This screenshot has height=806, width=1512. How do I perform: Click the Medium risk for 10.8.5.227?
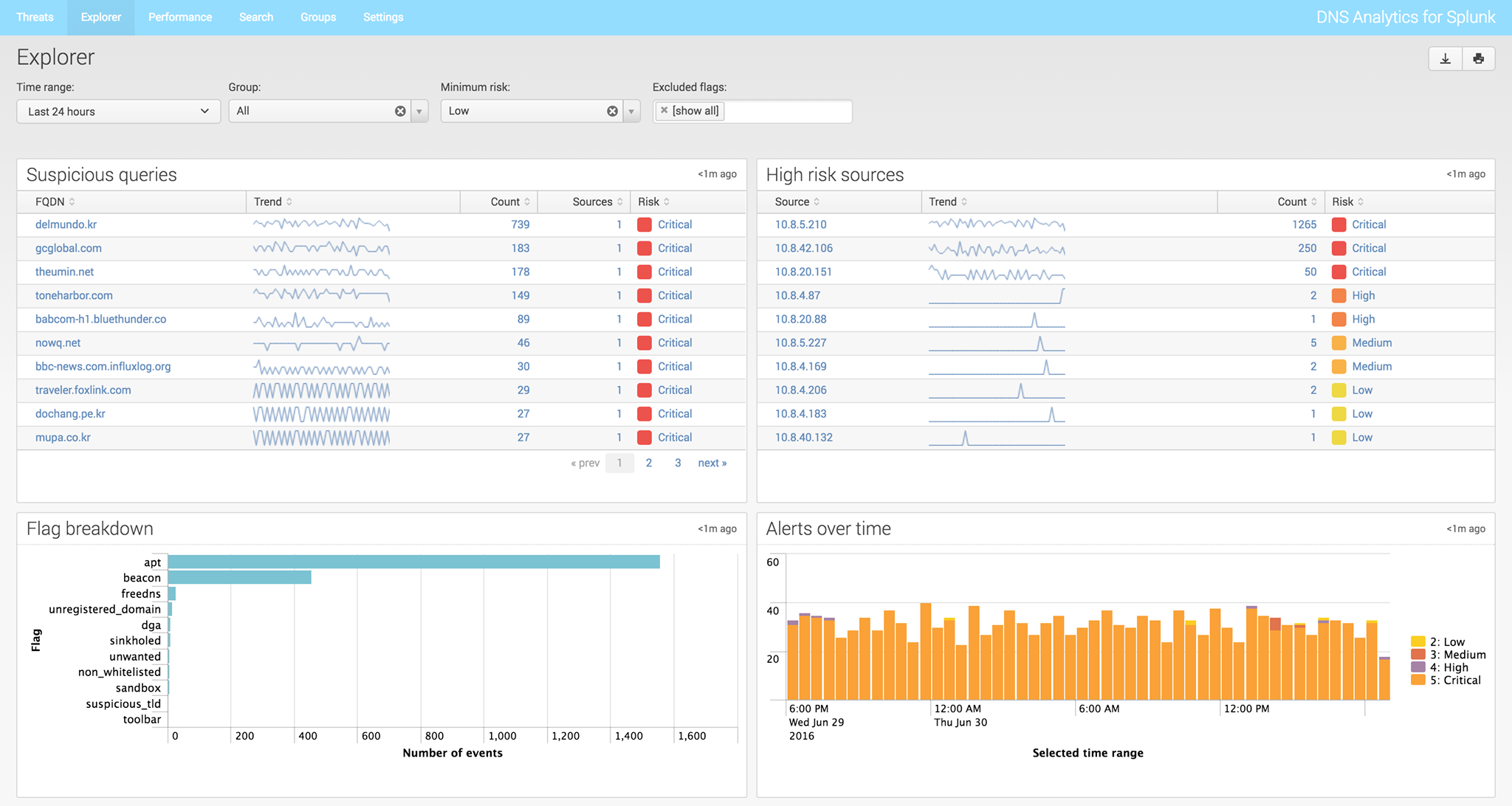point(1372,343)
